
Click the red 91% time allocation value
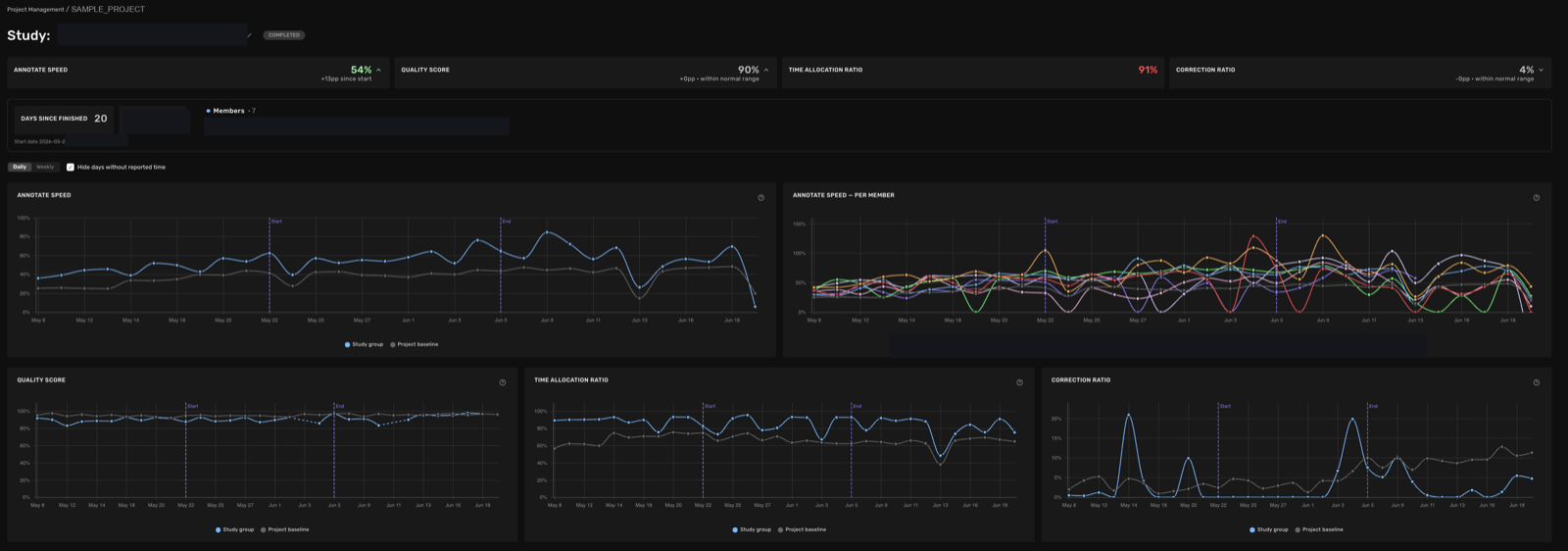(x=1148, y=70)
